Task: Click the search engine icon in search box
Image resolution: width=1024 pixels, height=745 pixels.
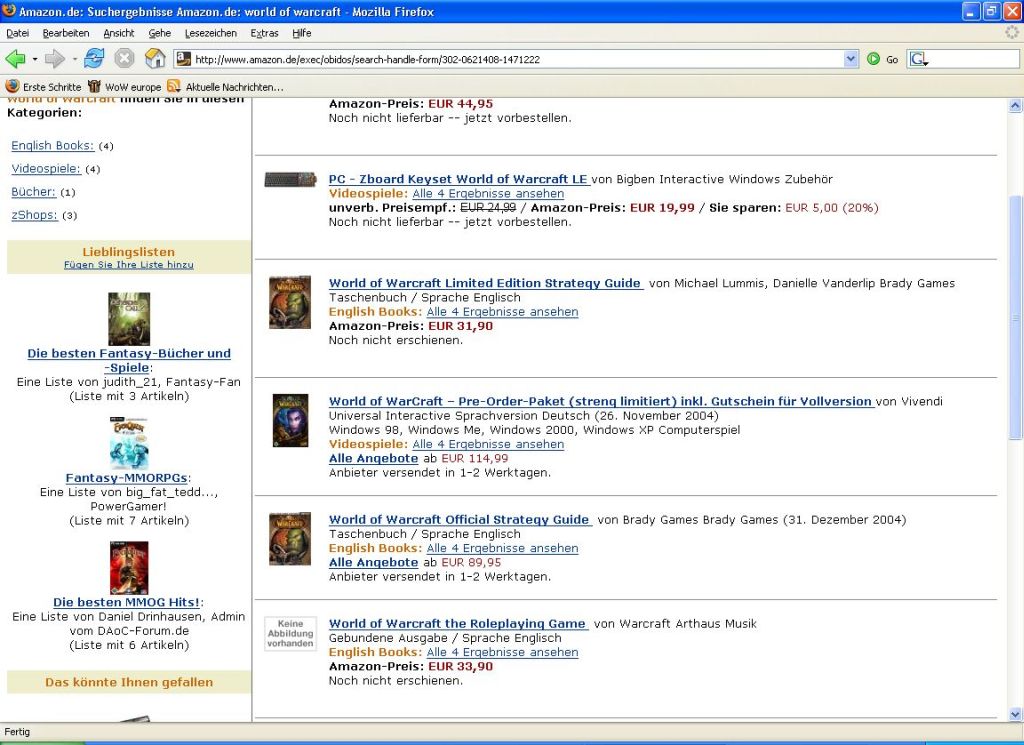Action: [918, 59]
